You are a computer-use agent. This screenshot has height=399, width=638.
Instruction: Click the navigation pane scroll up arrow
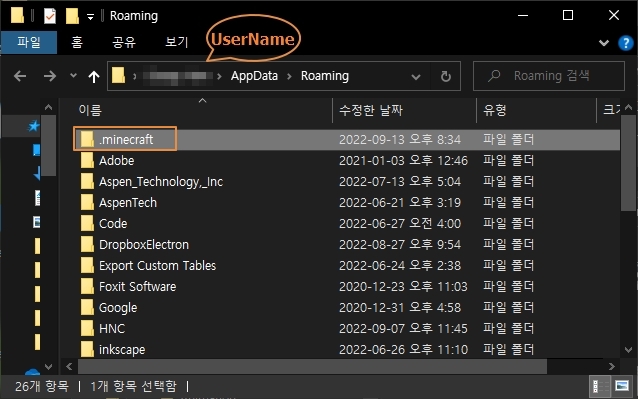point(48,107)
